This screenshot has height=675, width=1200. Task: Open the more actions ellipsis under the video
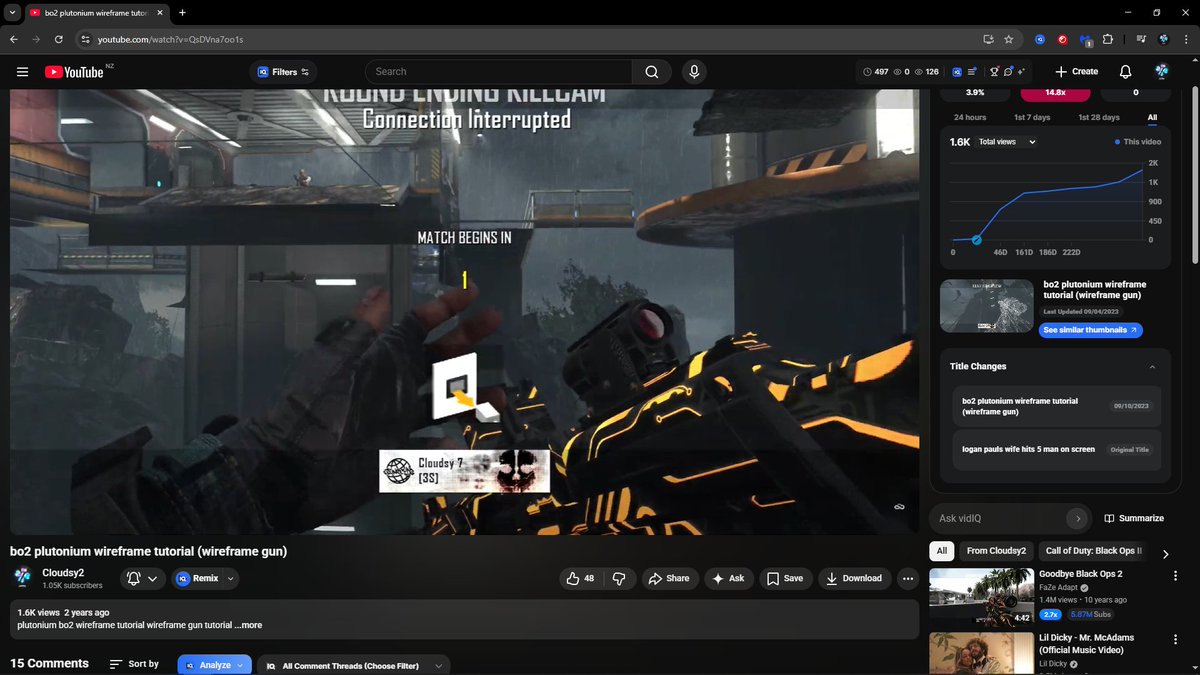coord(907,578)
